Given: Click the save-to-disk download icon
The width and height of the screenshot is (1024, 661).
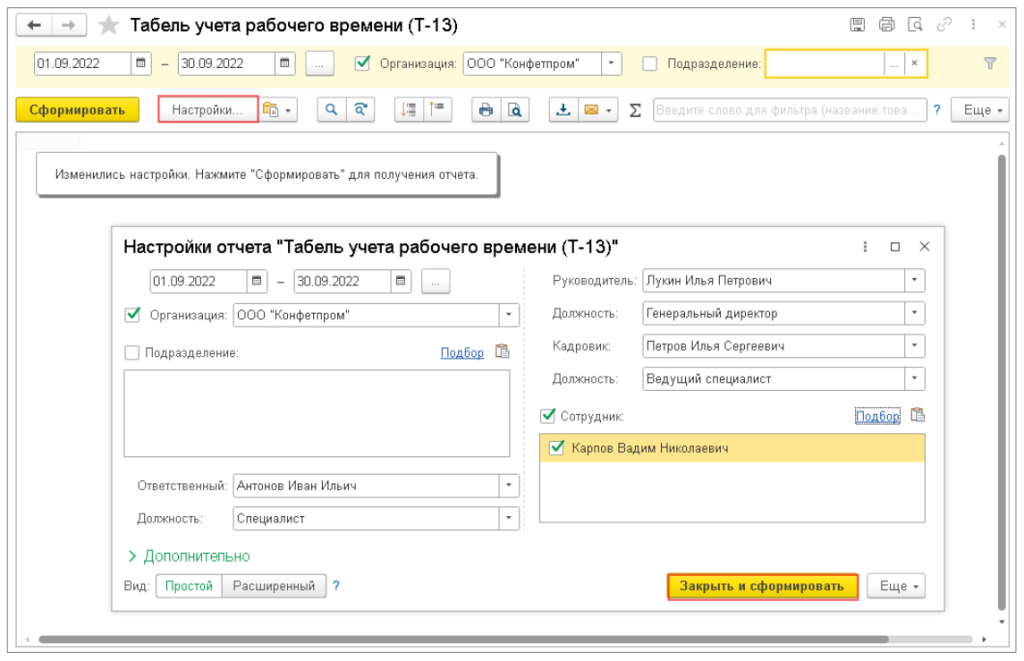Looking at the screenshot, I should [x=563, y=110].
